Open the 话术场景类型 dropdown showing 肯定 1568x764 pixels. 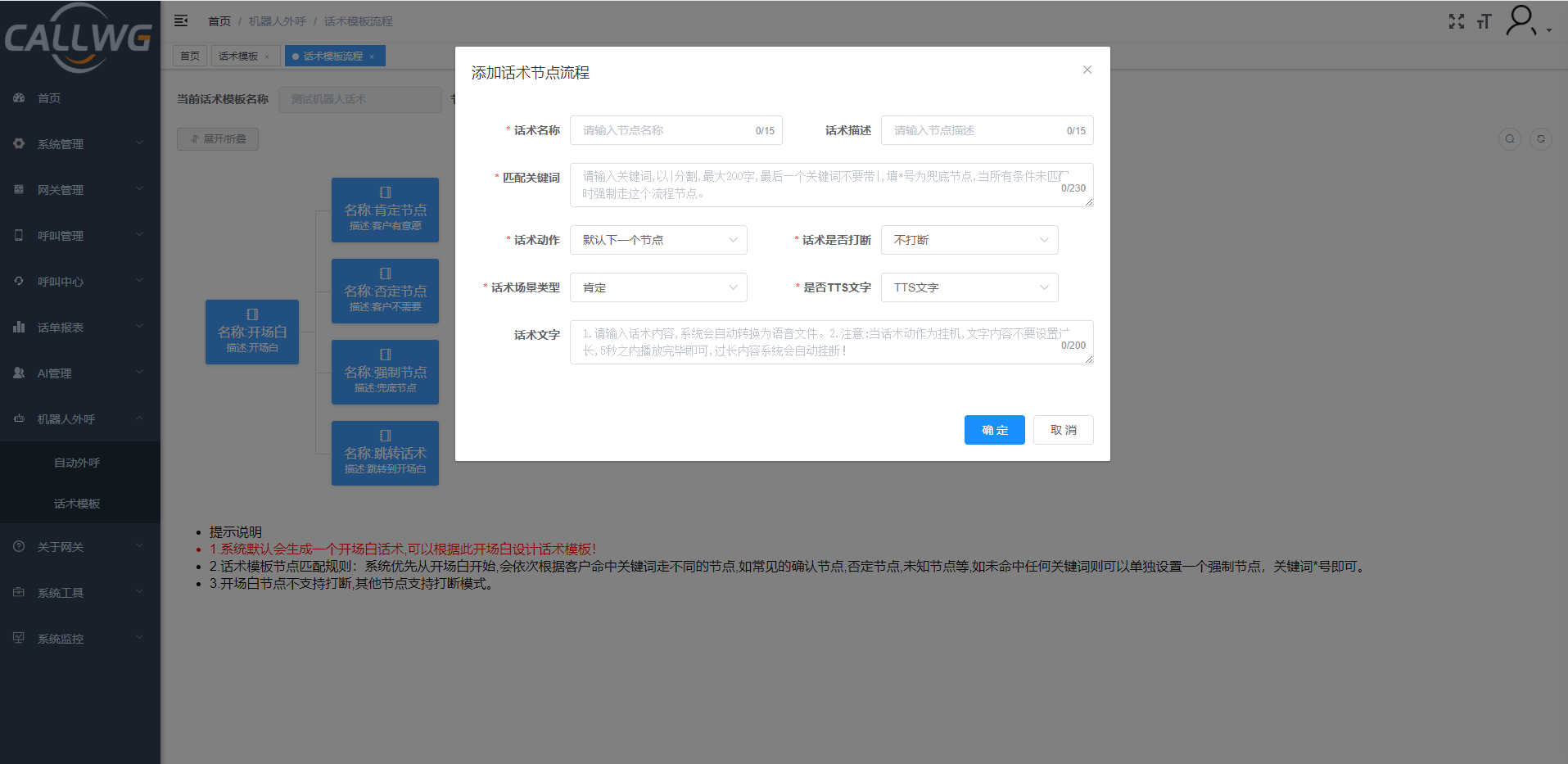(658, 287)
